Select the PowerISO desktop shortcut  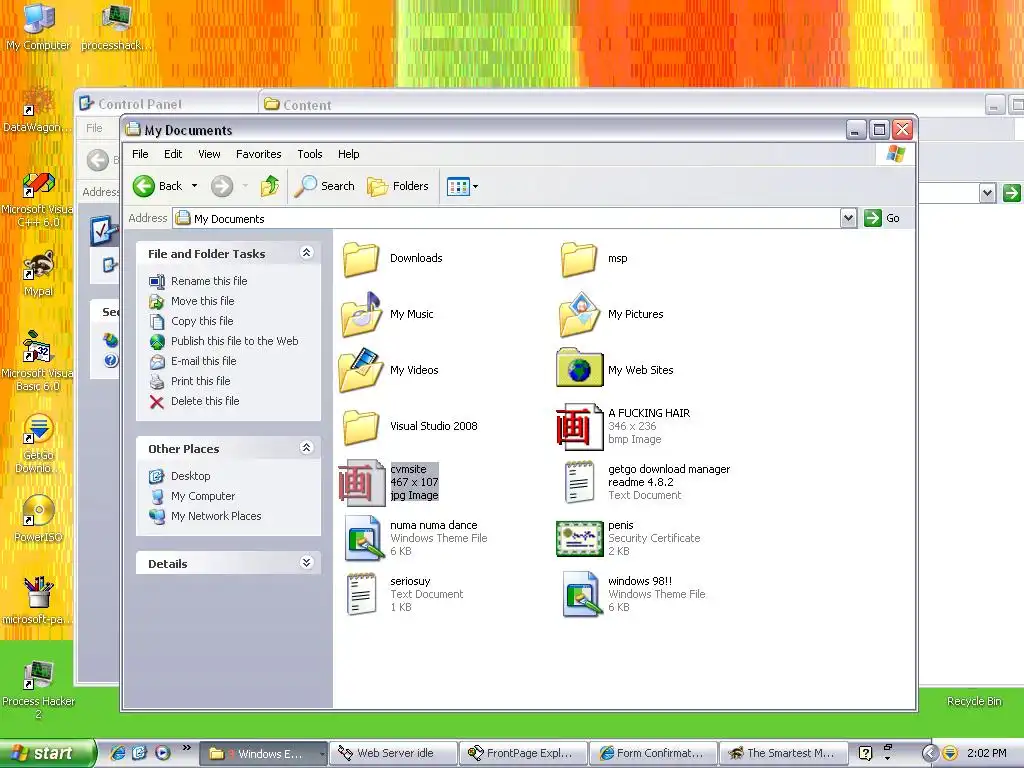point(38,519)
